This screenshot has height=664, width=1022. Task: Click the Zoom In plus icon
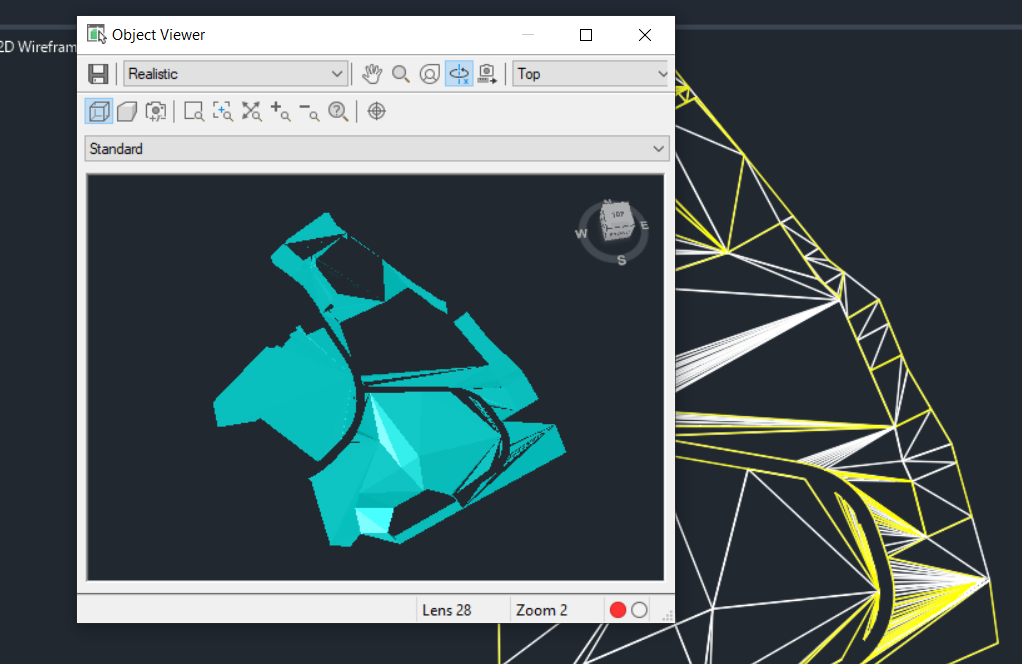(x=281, y=111)
